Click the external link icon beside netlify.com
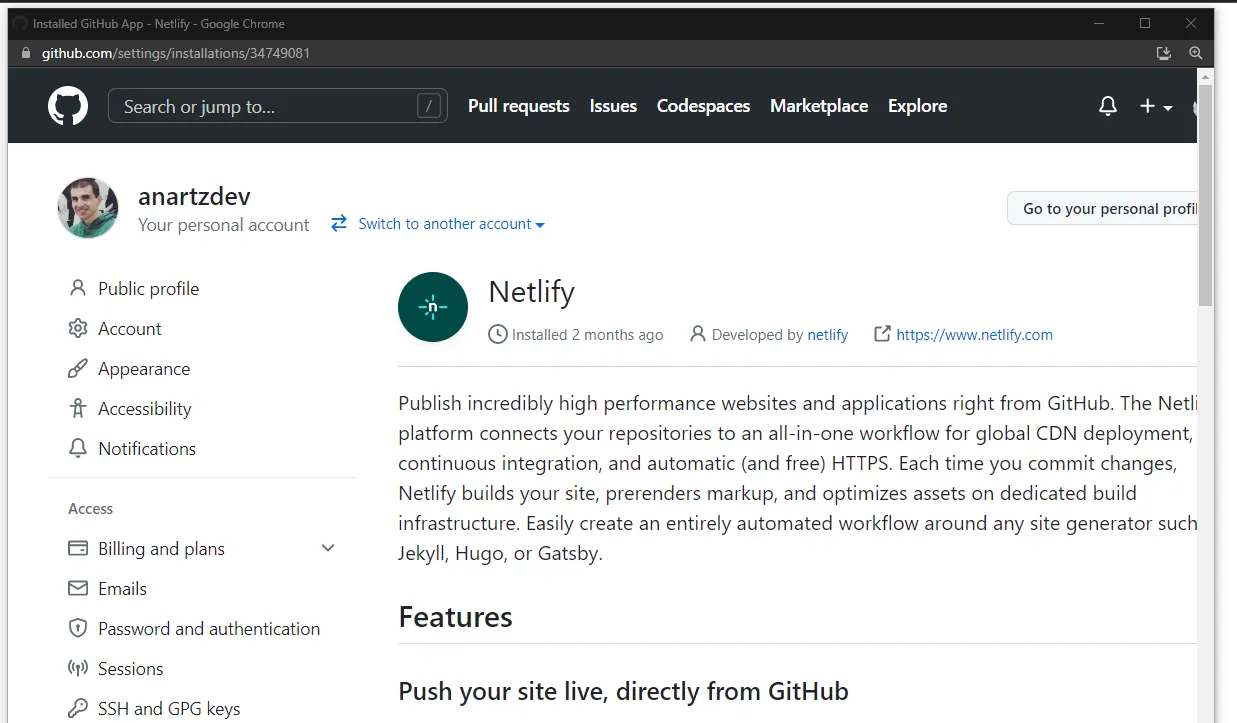 pyautogui.click(x=882, y=334)
